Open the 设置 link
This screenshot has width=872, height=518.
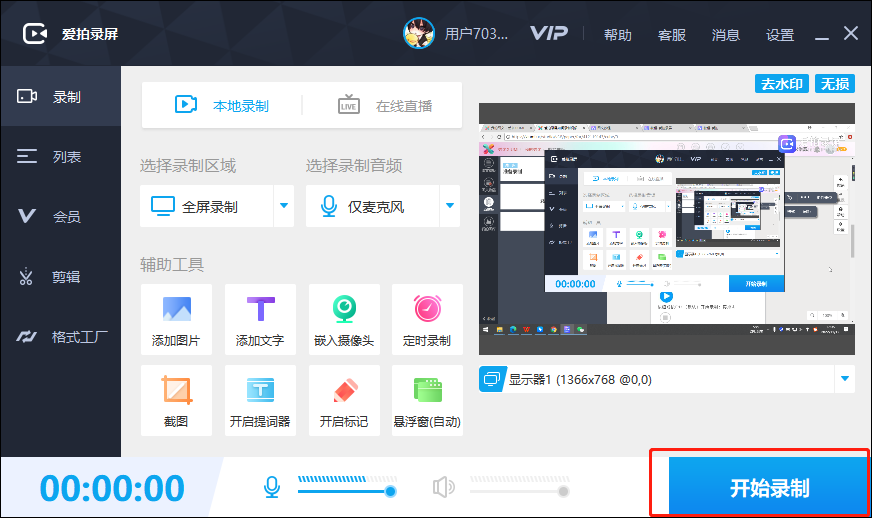coord(780,35)
